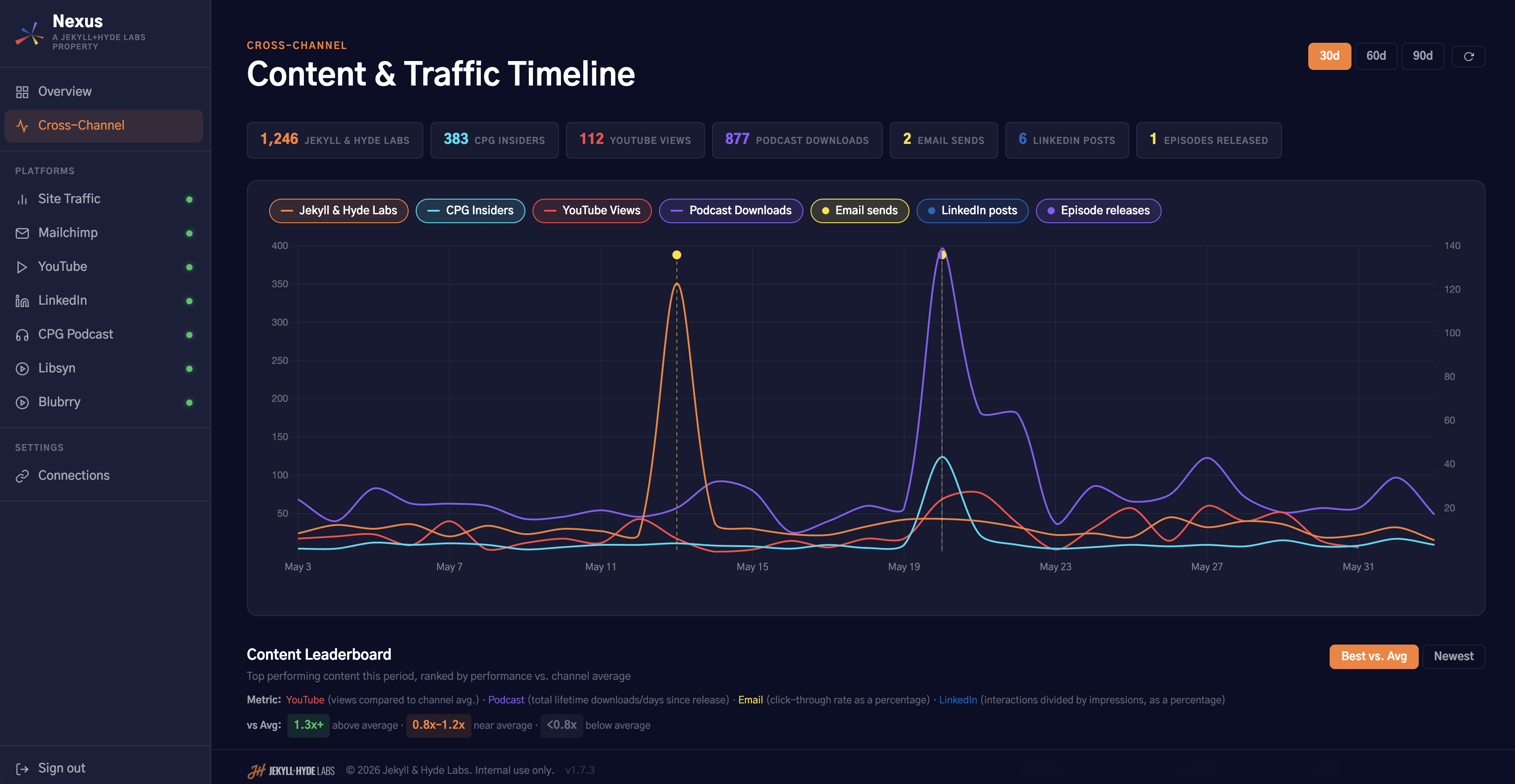Switch the time range to 60d
Viewport: 1515px width, 784px height.
[1376, 56]
